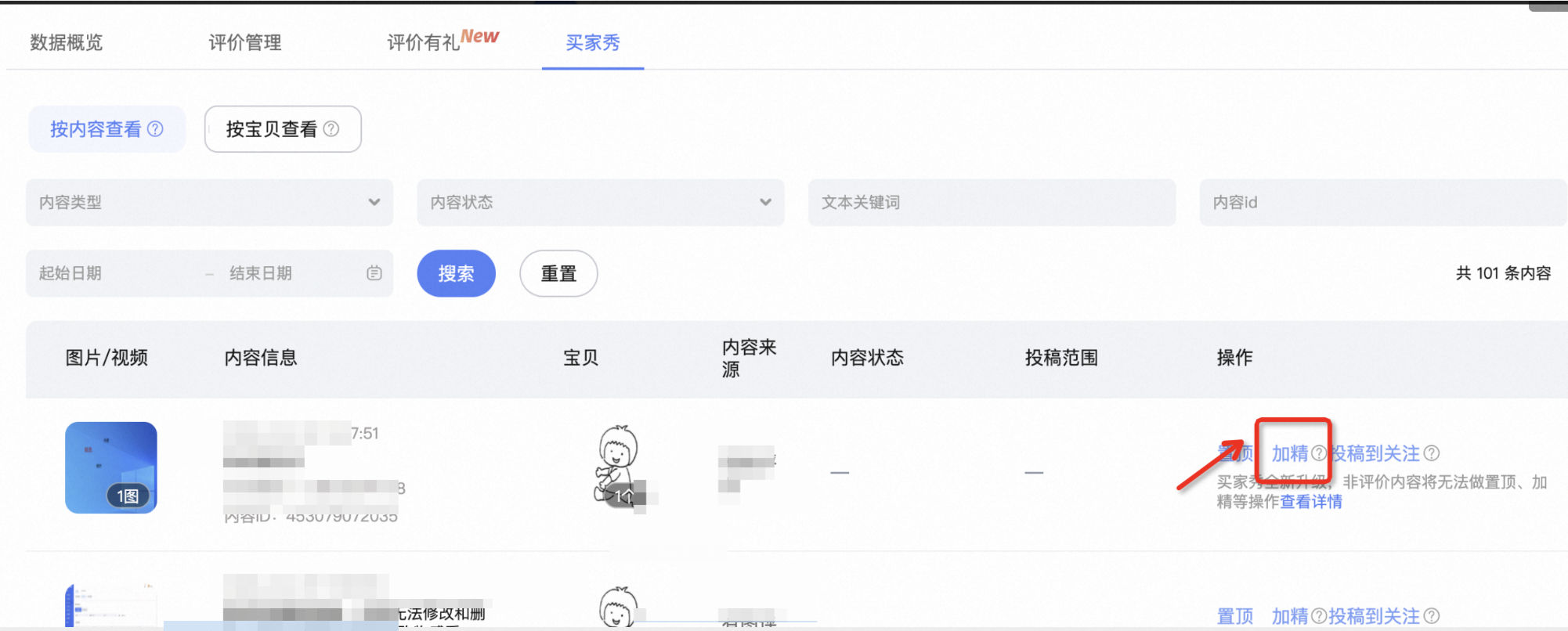1568x631 pixels.
Task: Focus the 内容id input field
Action: click(1382, 202)
